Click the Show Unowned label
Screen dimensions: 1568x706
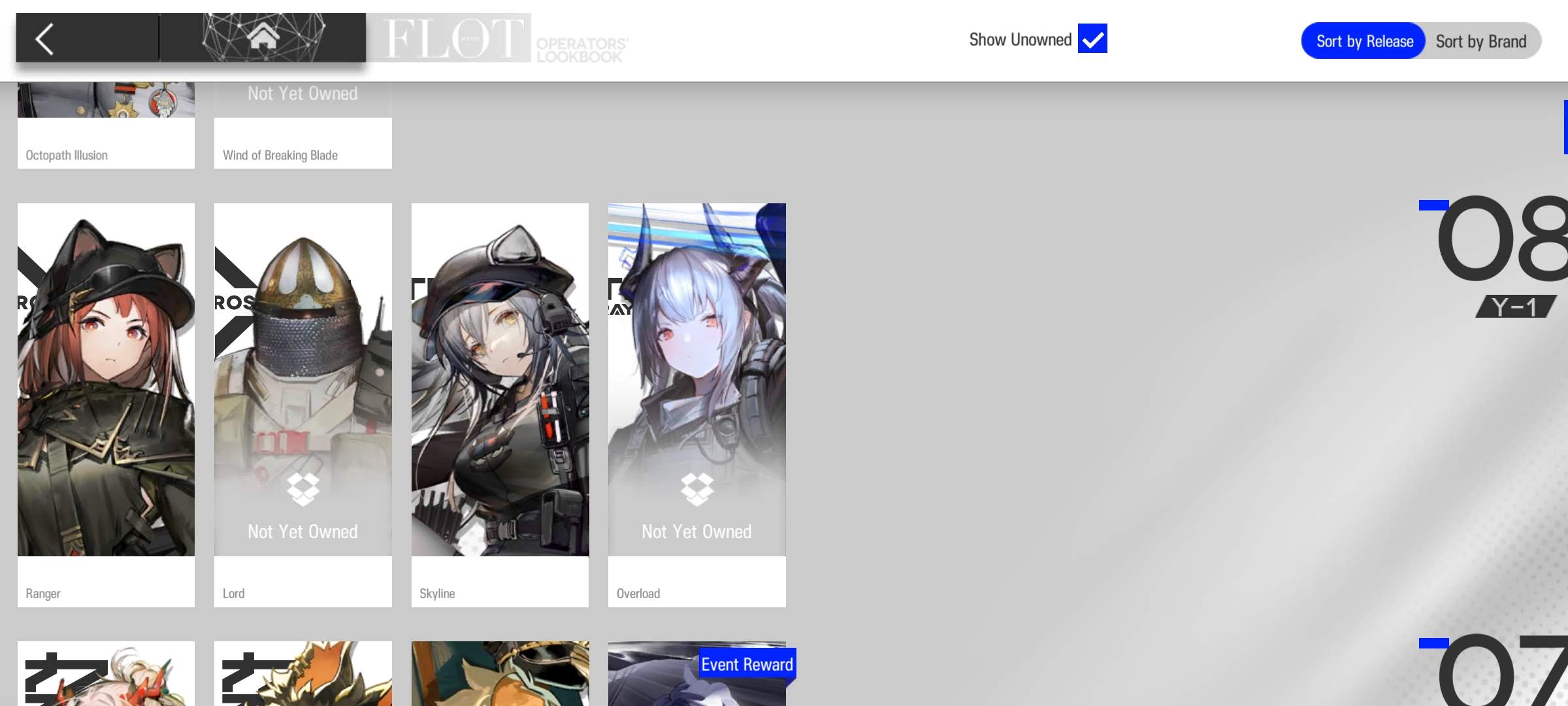(1020, 40)
